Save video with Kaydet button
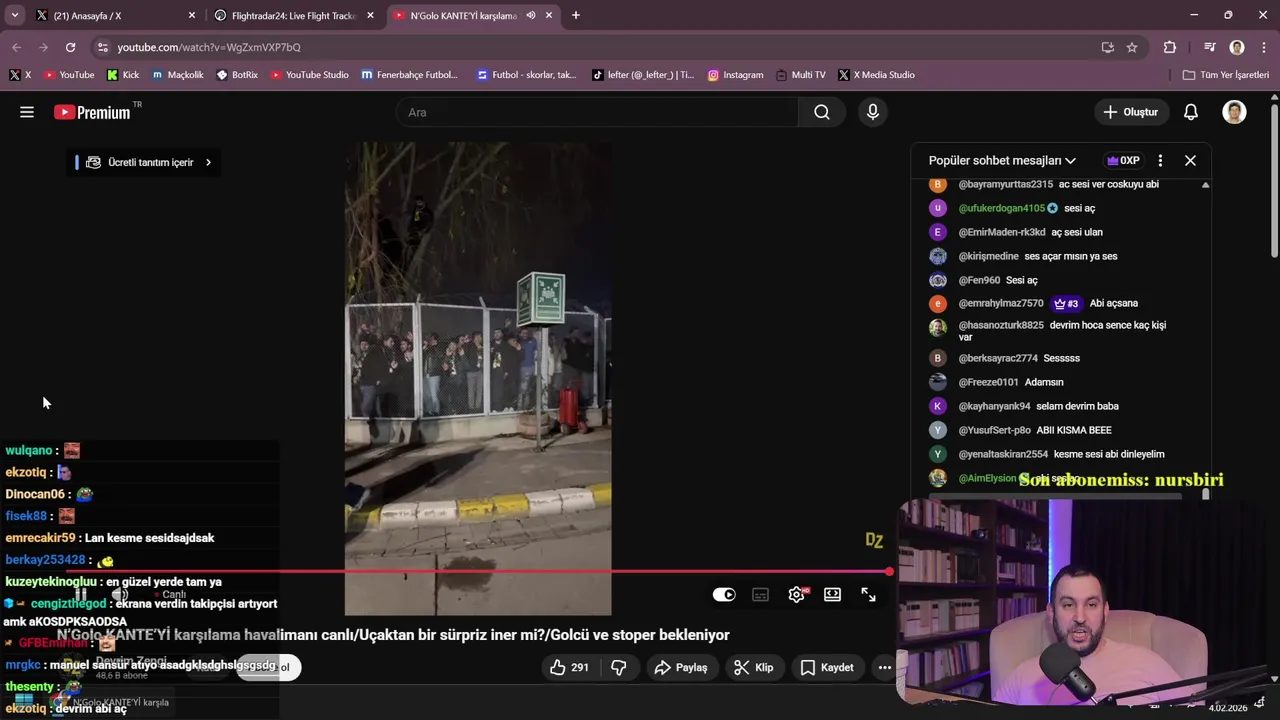The image size is (1280, 720). pyautogui.click(x=826, y=667)
